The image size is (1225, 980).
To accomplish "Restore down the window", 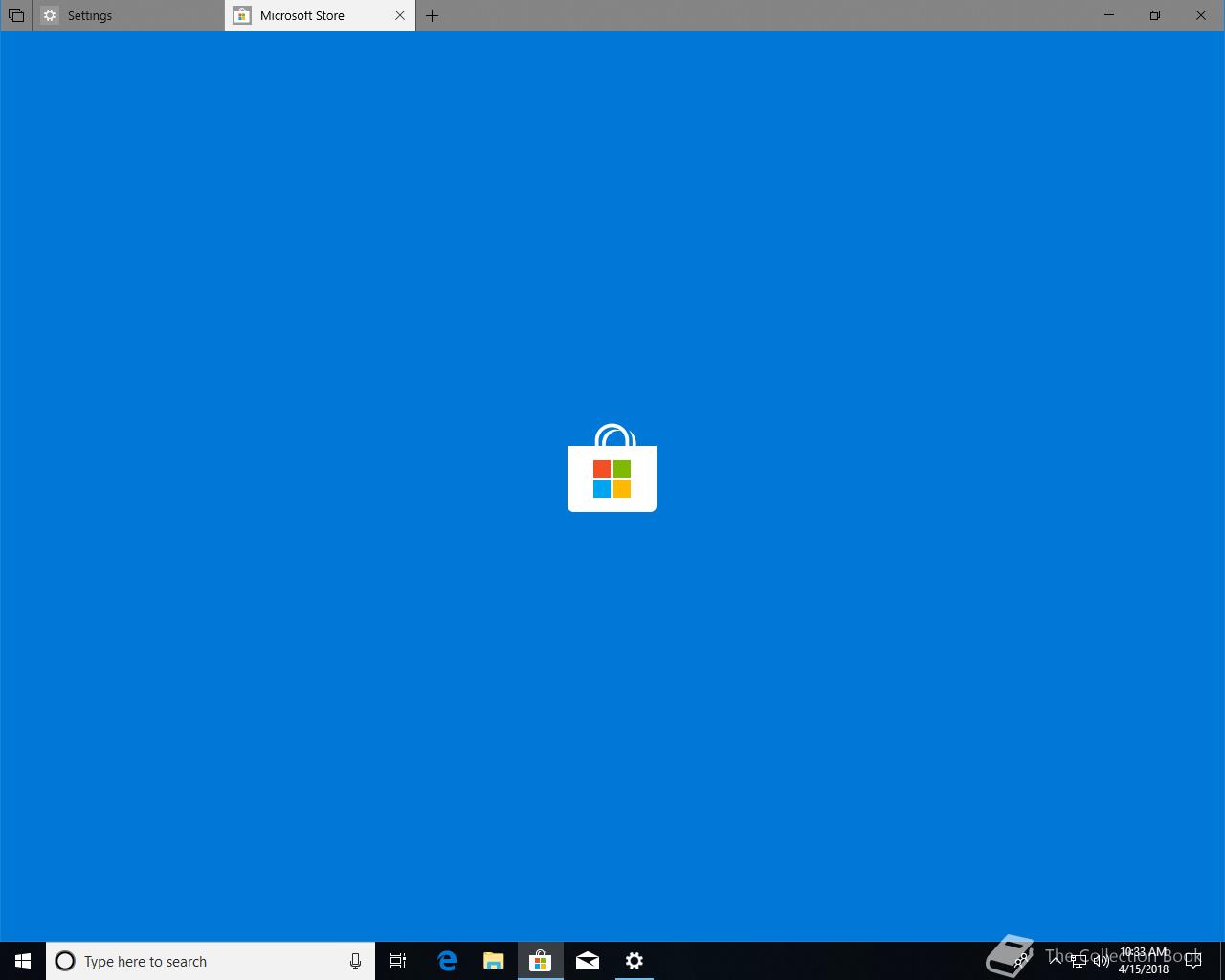I will (x=1155, y=15).
